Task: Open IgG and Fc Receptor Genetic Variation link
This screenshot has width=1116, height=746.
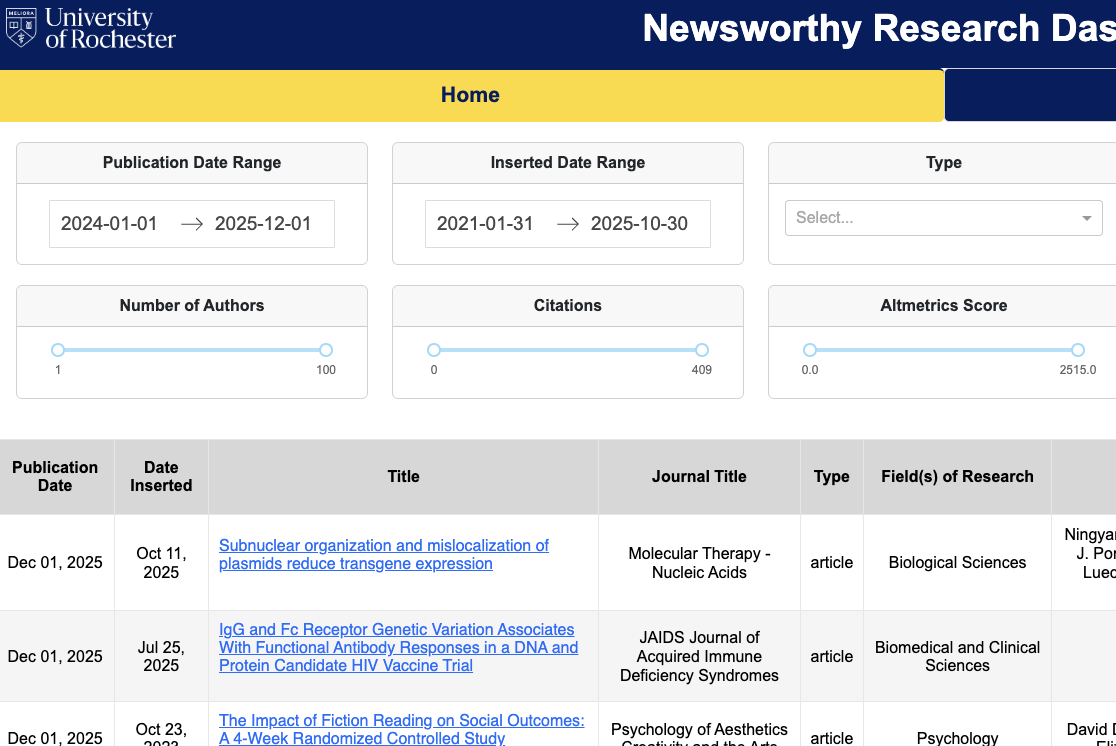Action: click(399, 648)
